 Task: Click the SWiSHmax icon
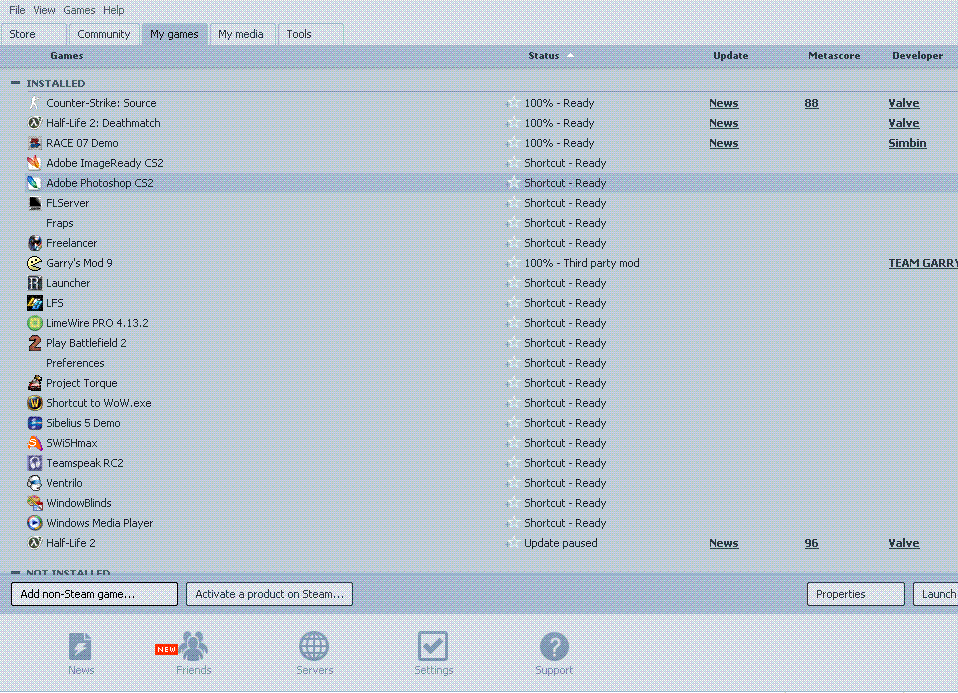[x=35, y=443]
